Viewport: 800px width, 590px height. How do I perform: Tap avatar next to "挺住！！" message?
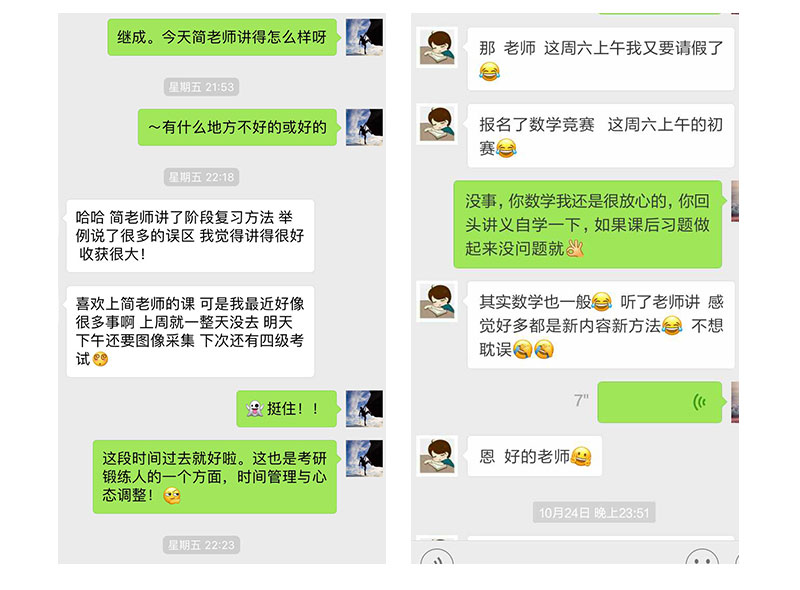(364, 409)
